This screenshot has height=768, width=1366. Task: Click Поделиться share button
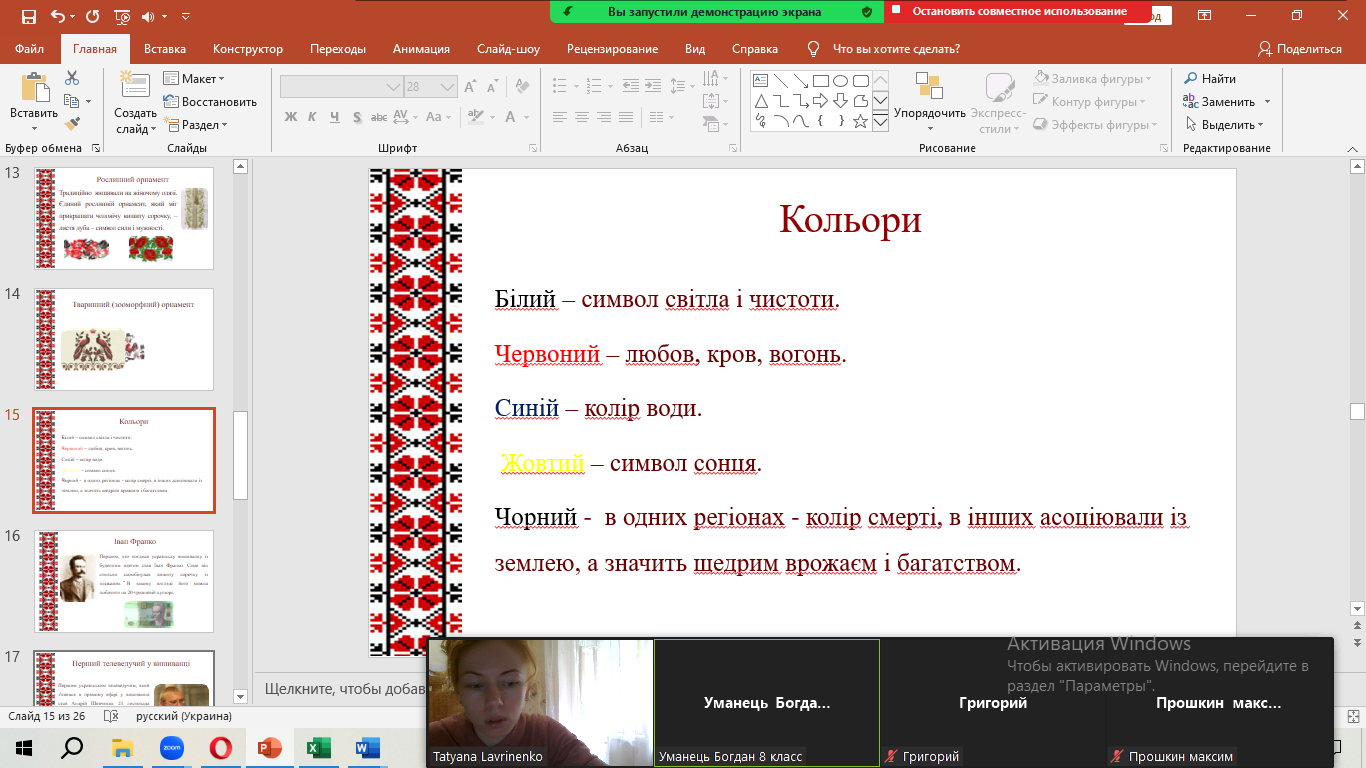click(1300, 49)
